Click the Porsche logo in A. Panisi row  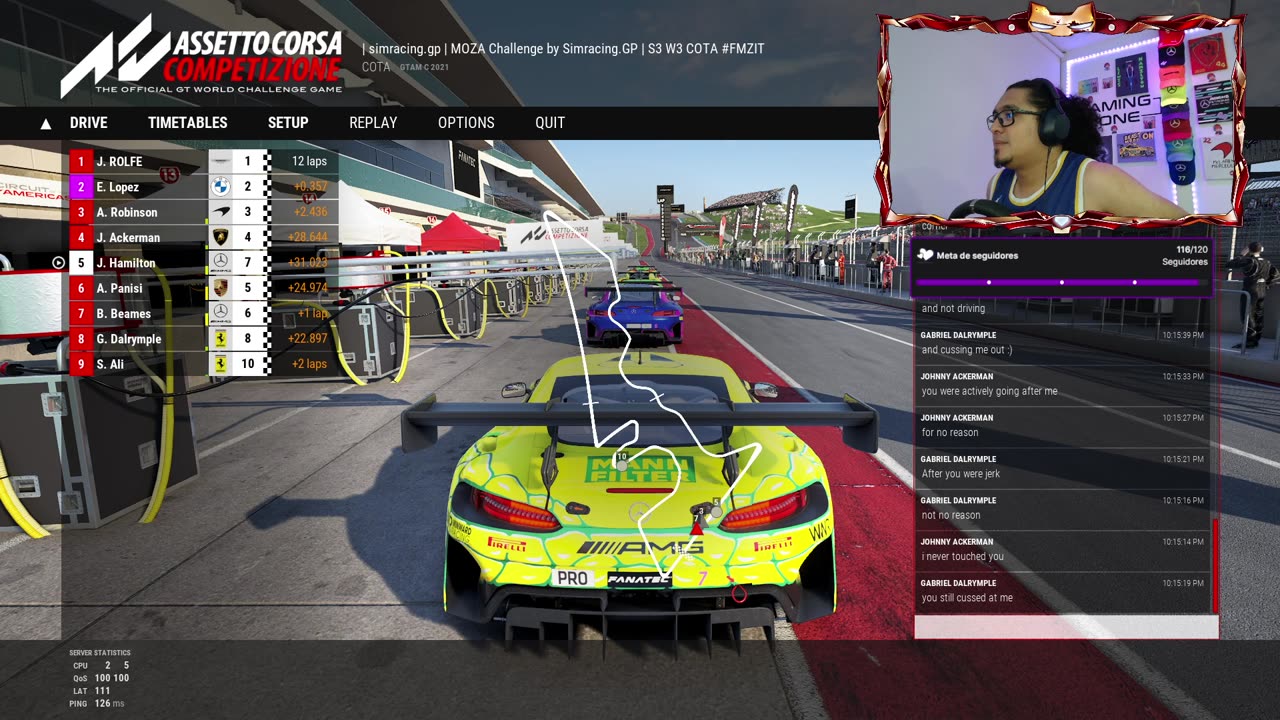(x=221, y=288)
